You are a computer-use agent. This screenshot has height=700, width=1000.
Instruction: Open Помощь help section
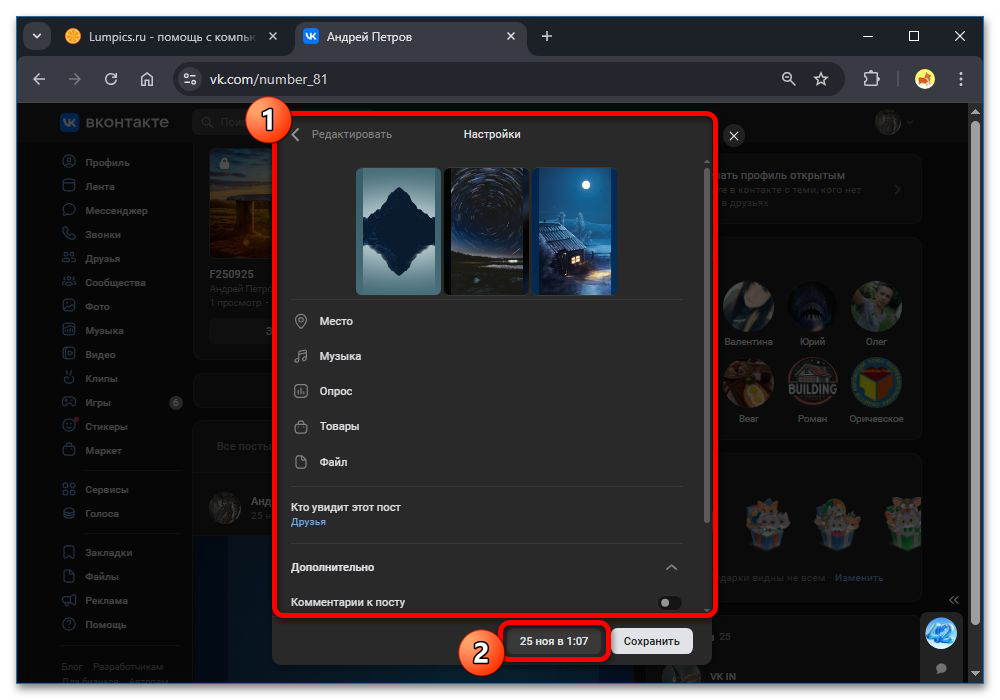94,625
